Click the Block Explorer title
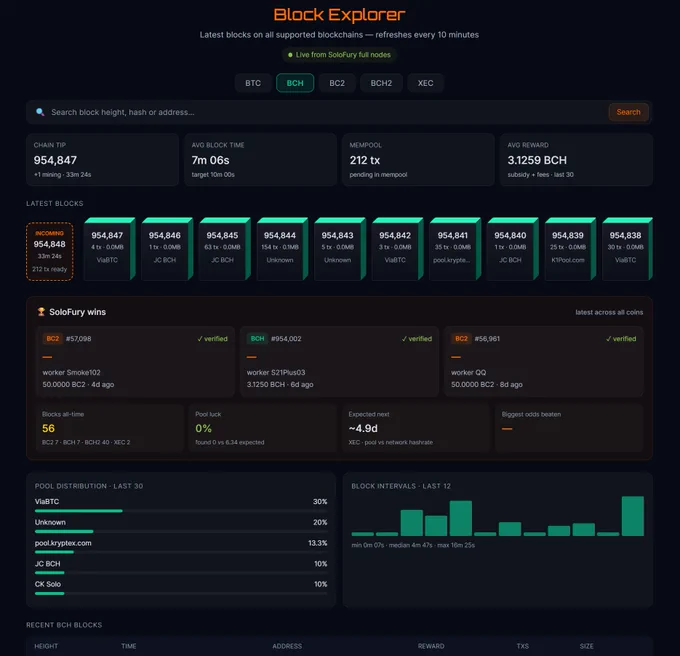This screenshot has width=680, height=656. coord(339,15)
